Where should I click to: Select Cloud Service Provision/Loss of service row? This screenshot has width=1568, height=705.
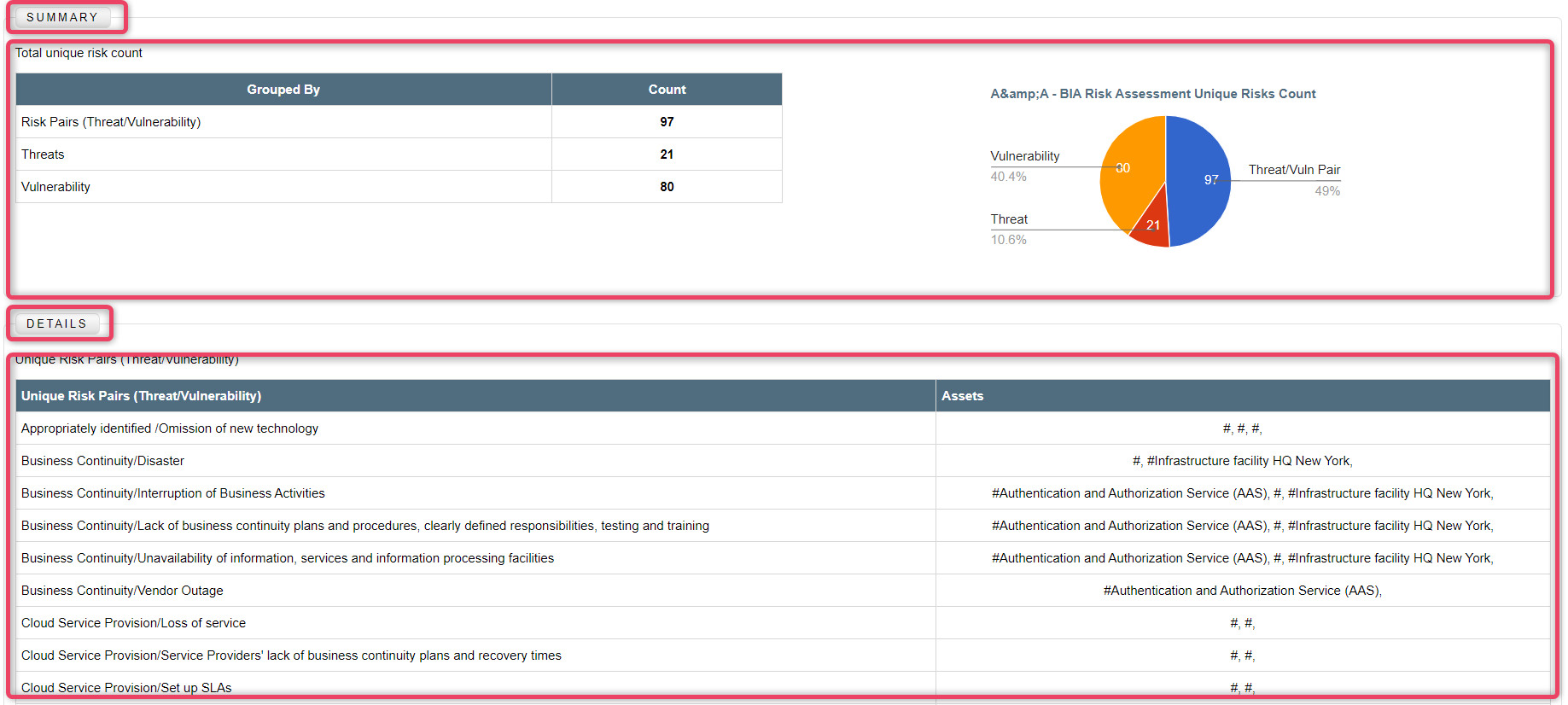click(x=783, y=623)
